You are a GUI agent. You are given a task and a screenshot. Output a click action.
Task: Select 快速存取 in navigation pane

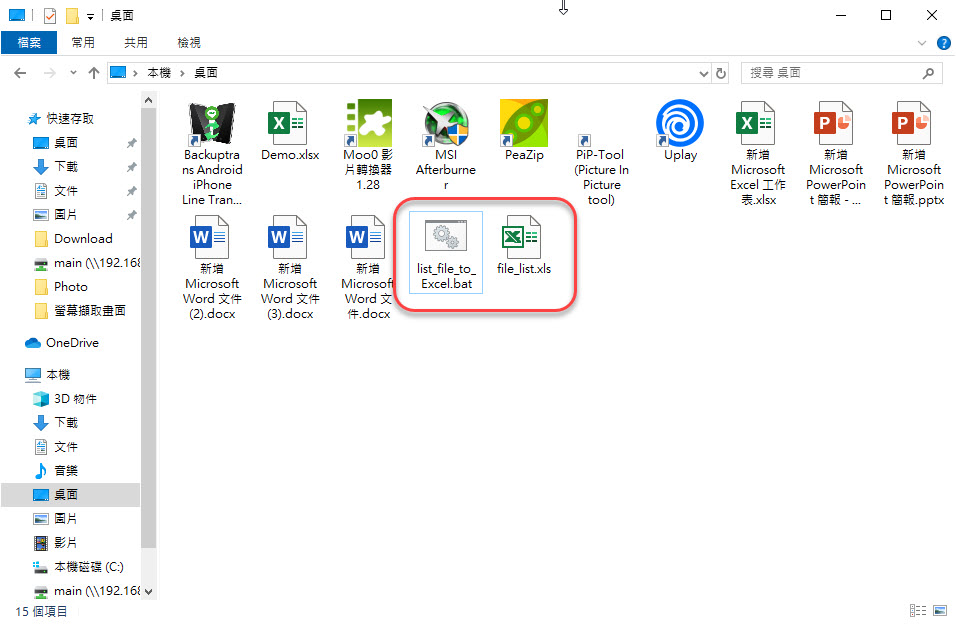[x=61, y=118]
